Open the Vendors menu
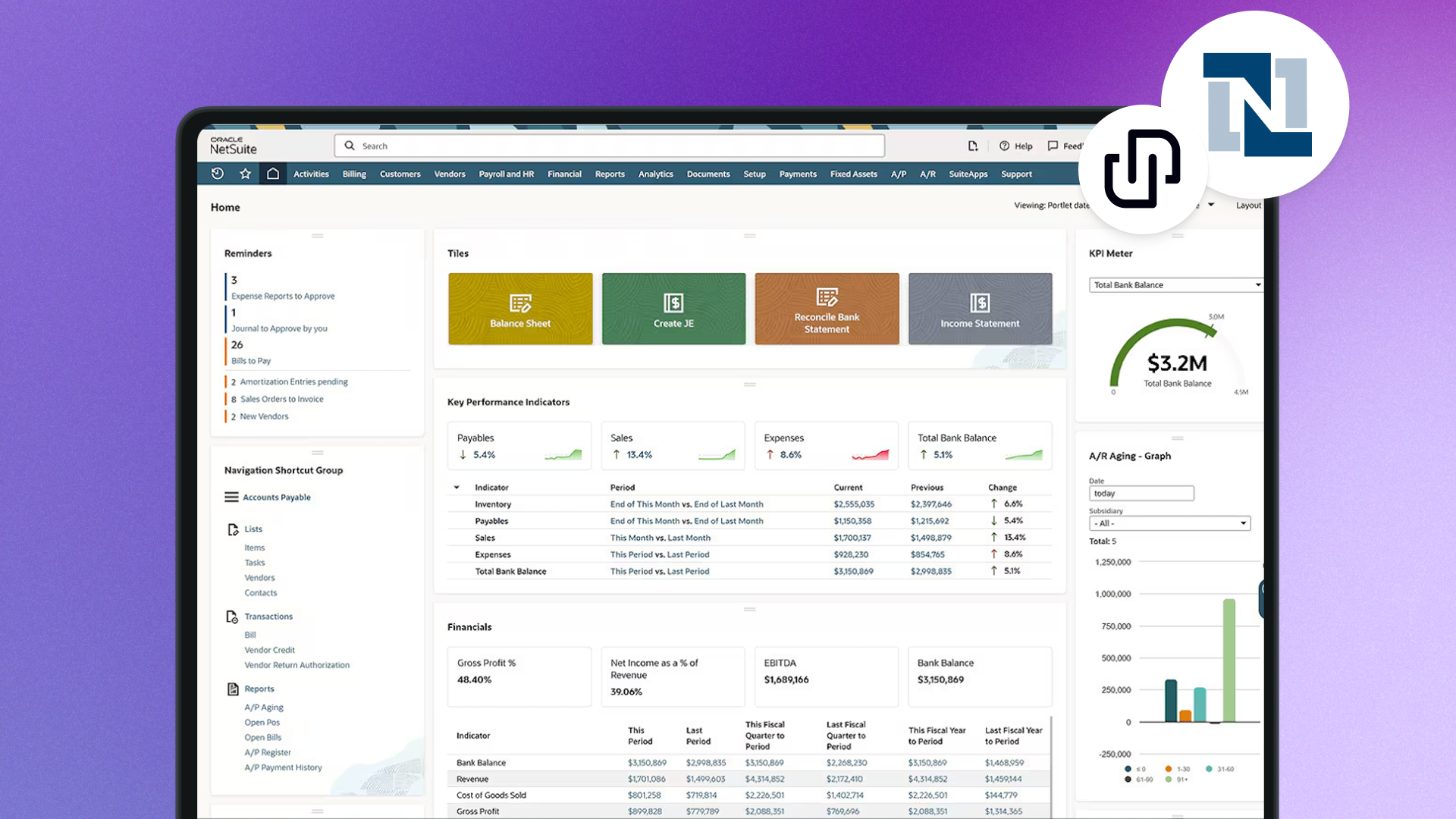This screenshot has height=819, width=1456. (450, 174)
